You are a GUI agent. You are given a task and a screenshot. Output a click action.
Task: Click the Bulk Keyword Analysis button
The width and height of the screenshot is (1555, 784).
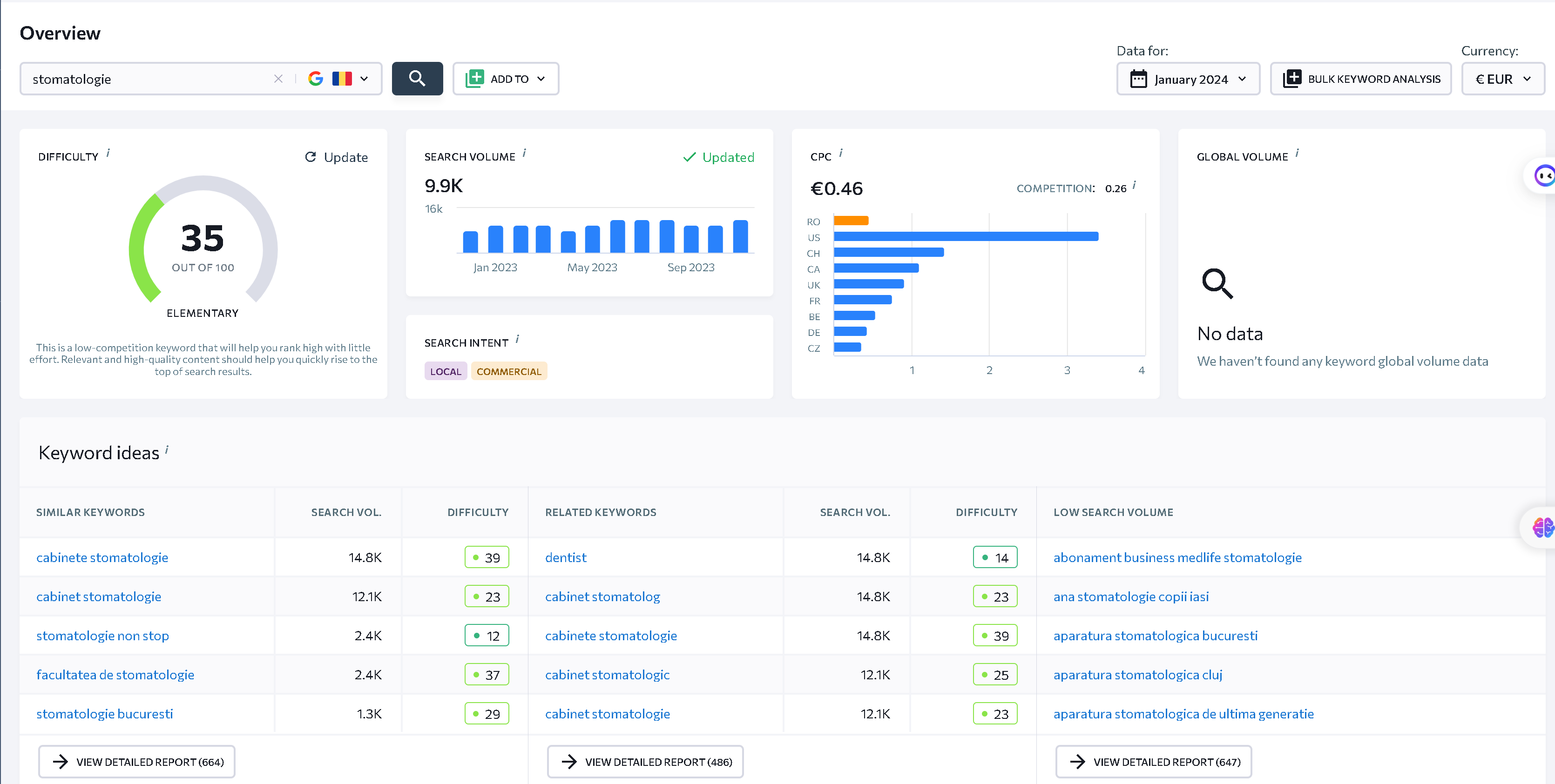click(x=1361, y=79)
